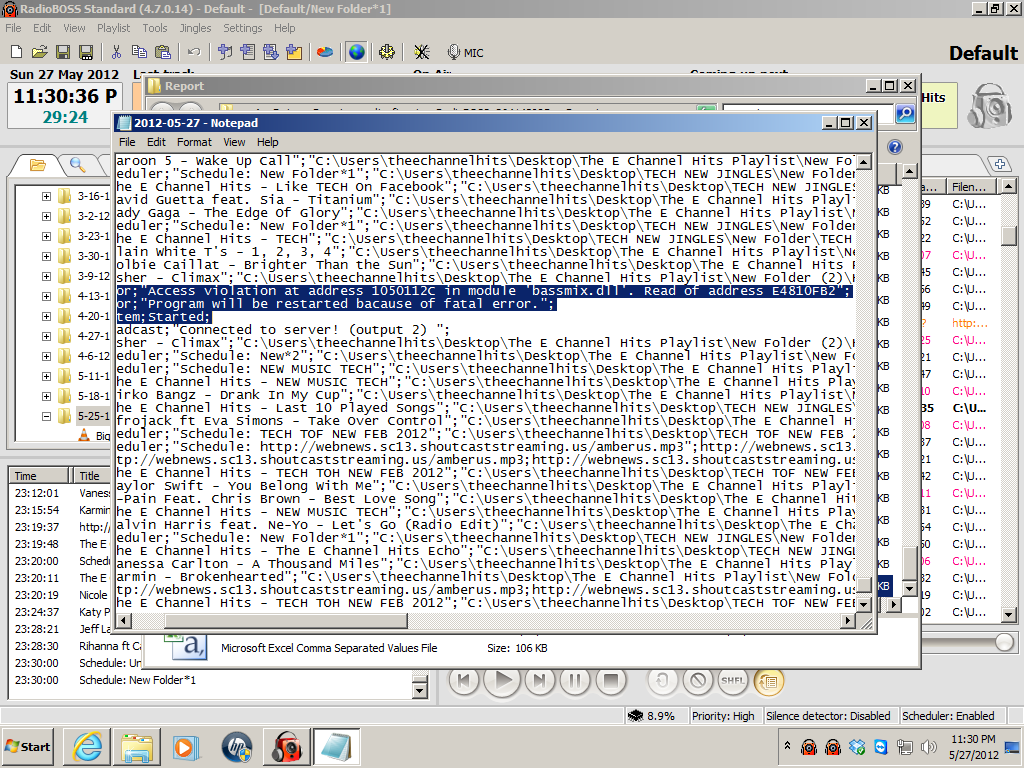Open Notepad's Format menu

pyautogui.click(x=194, y=142)
